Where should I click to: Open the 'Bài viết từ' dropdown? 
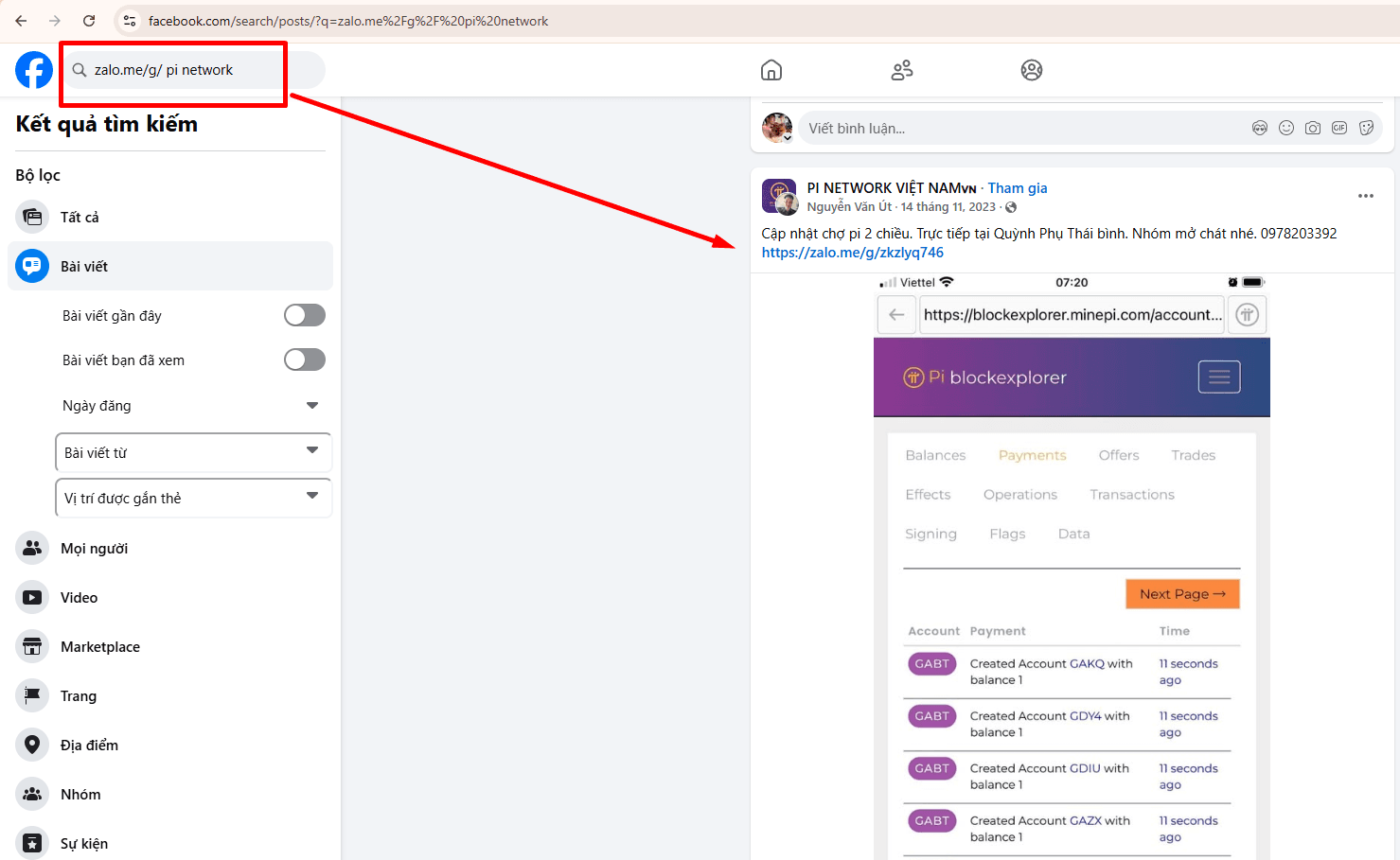point(193,452)
